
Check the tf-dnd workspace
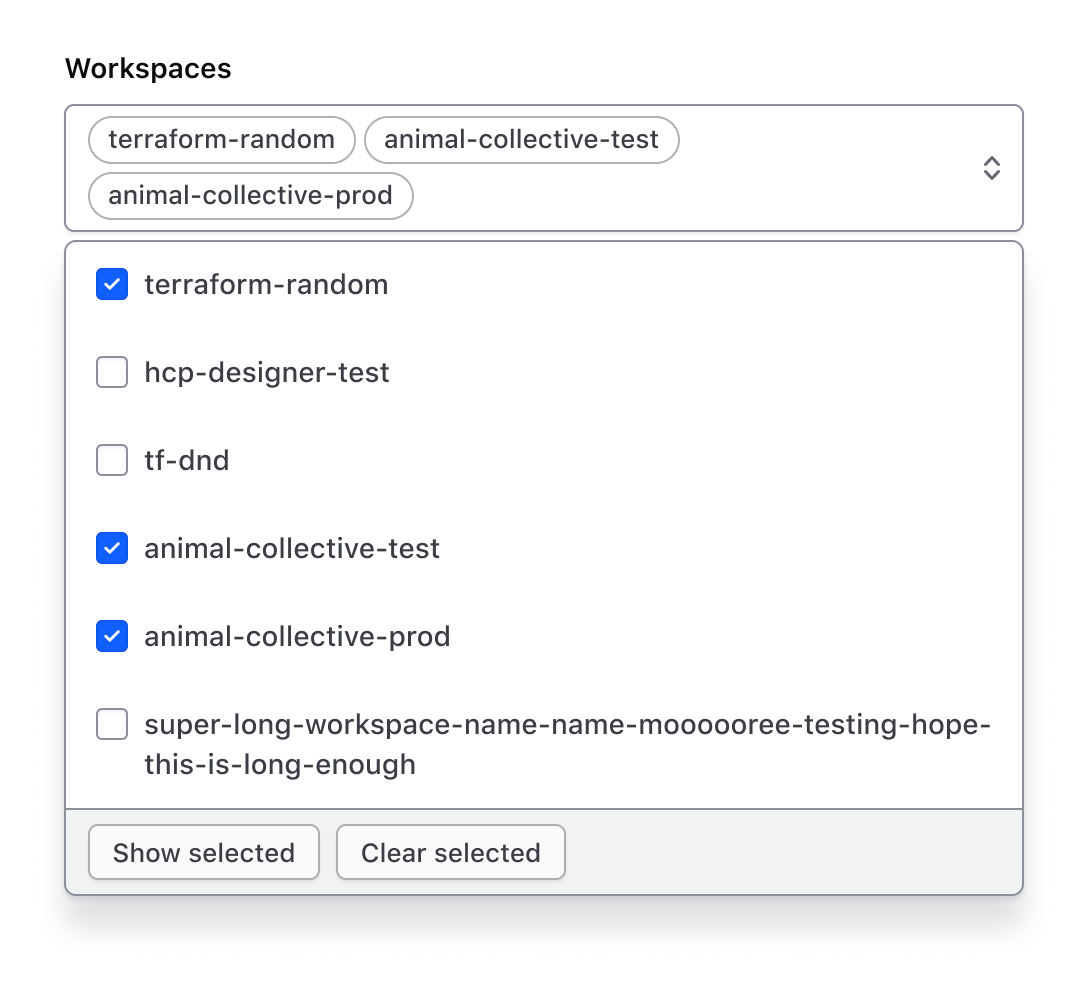coord(111,460)
